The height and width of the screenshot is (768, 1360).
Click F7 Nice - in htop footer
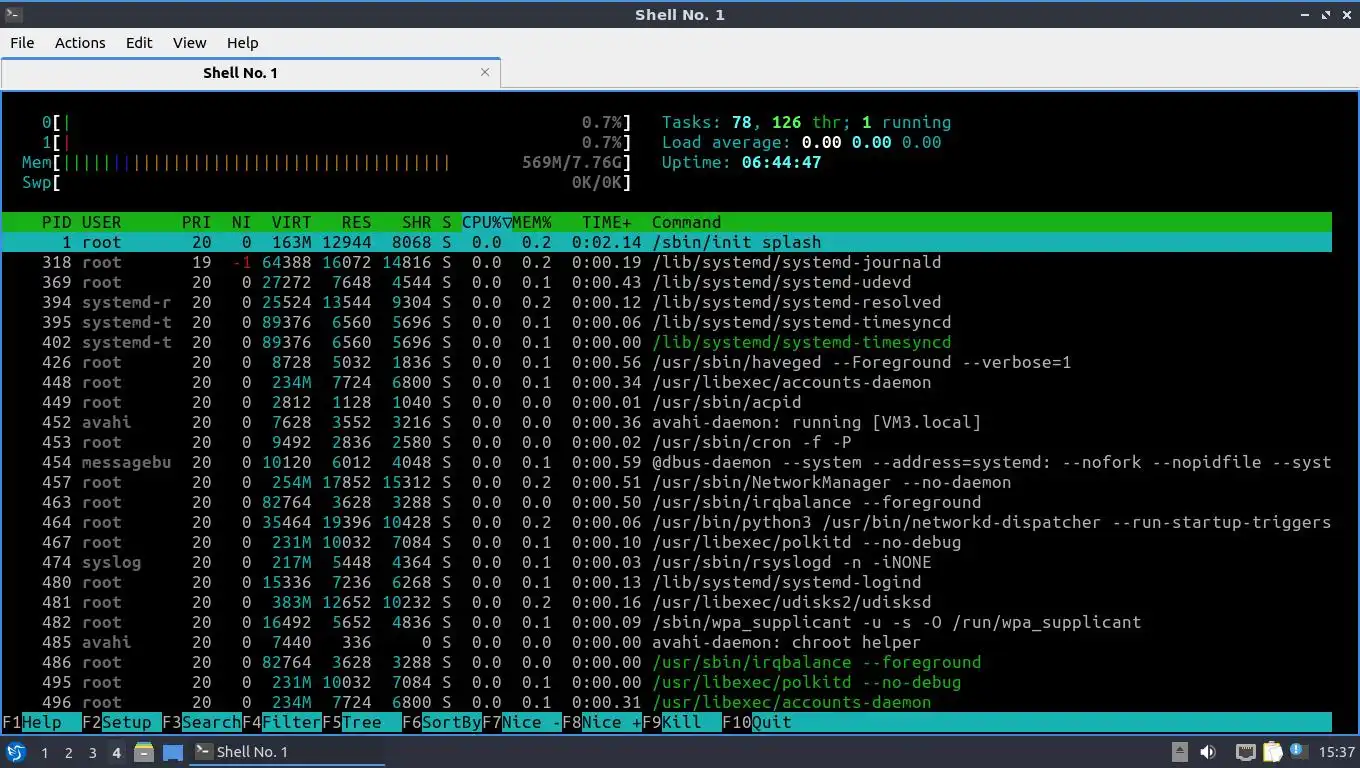[x=521, y=722]
